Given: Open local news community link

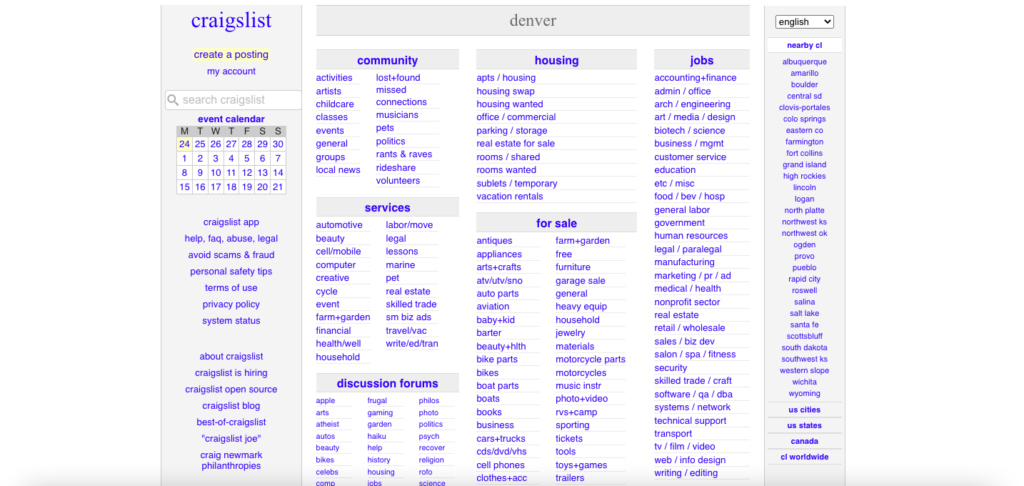Looking at the screenshot, I should (x=338, y=170).
